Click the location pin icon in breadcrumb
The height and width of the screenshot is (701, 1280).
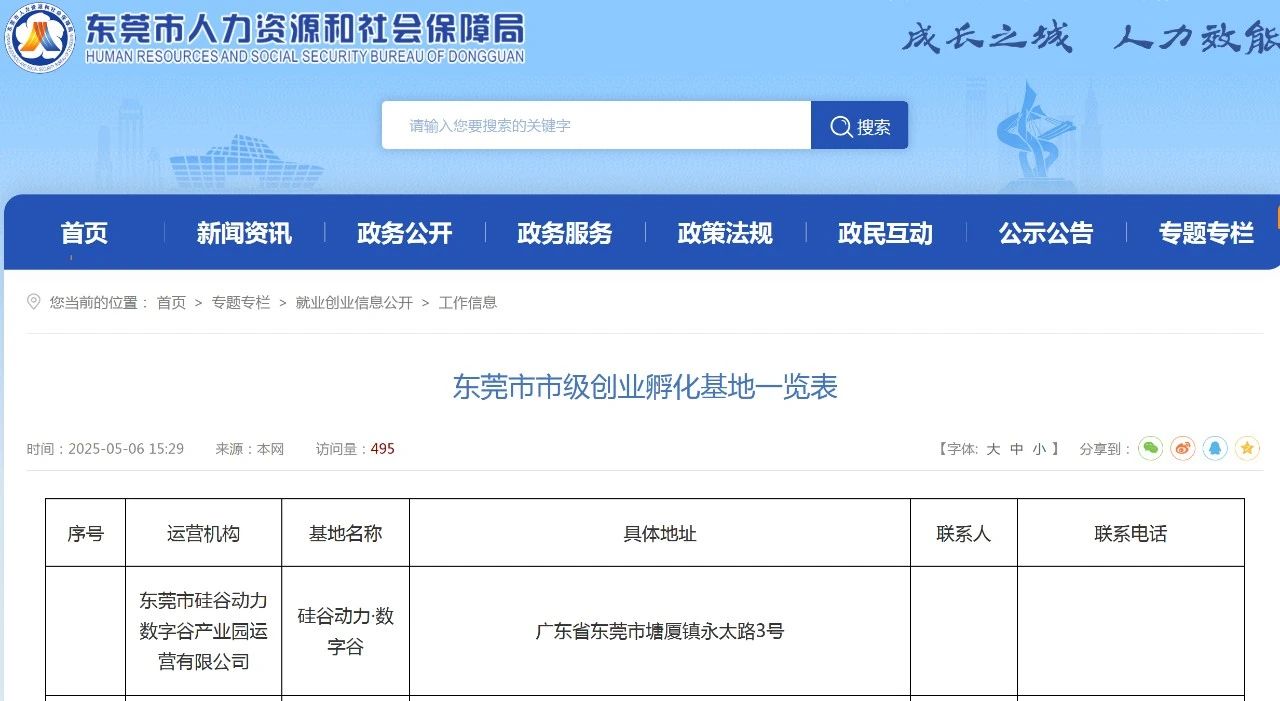(34, 302)
